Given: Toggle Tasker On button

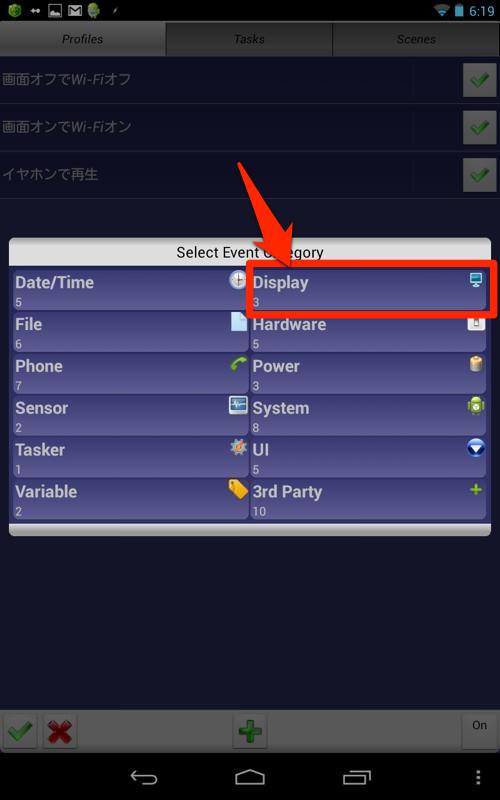Looking at the screenshot, I should [479, 732].
